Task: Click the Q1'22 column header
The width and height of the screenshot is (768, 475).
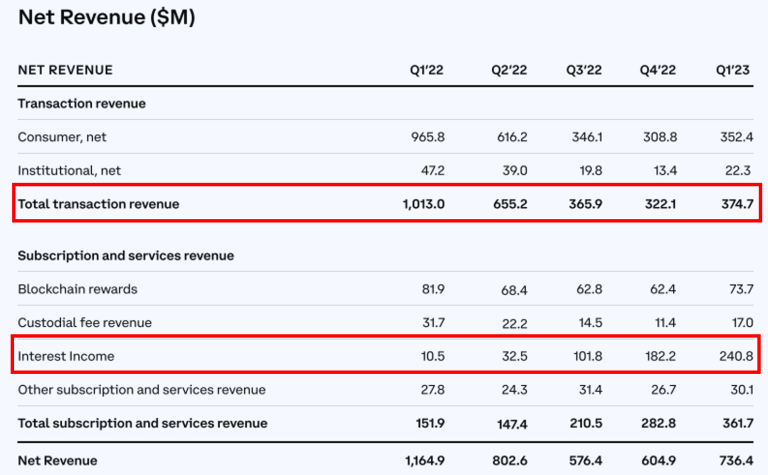Action: coord(427,70)
